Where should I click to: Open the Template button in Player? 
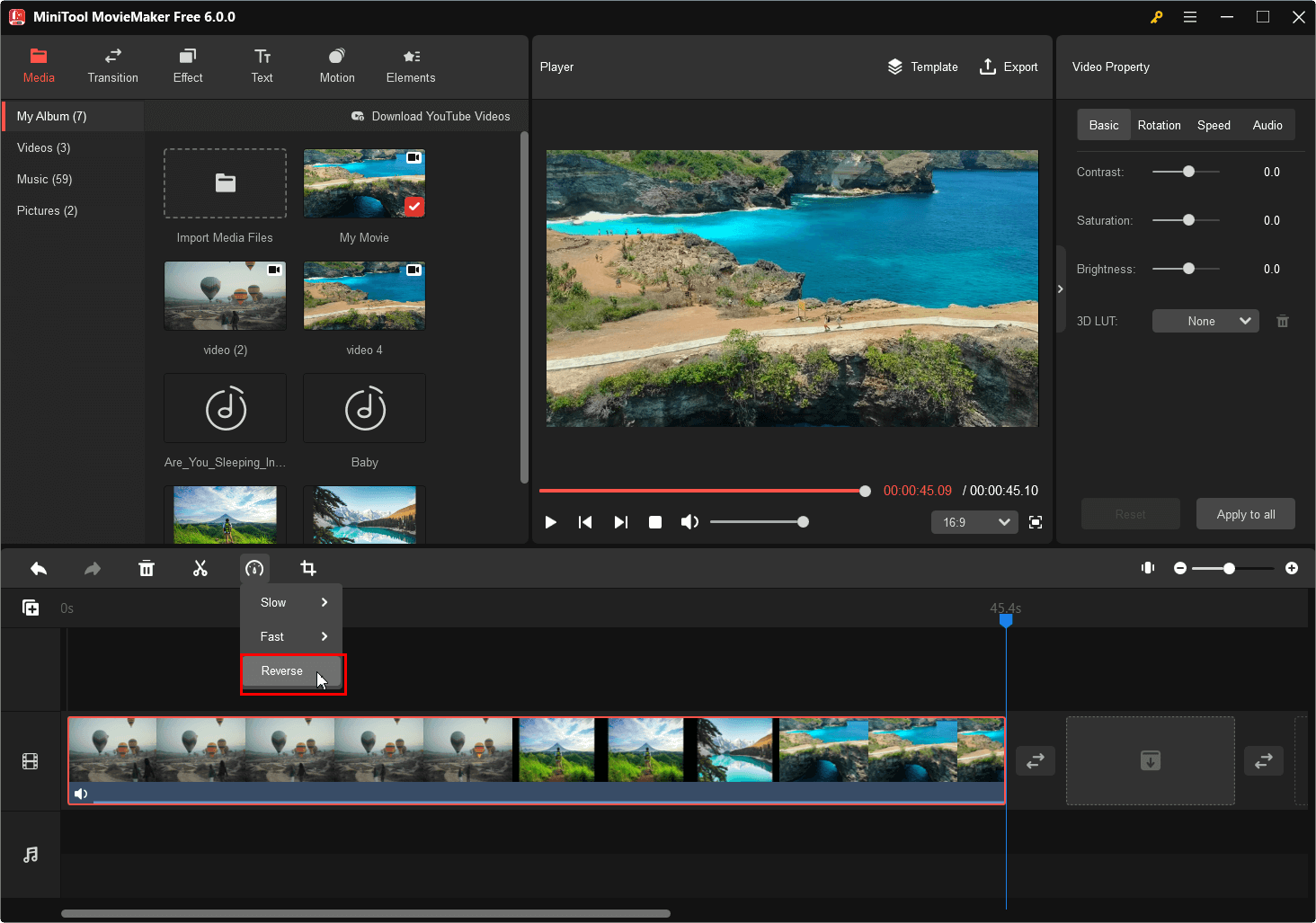[x=922, y=67]
